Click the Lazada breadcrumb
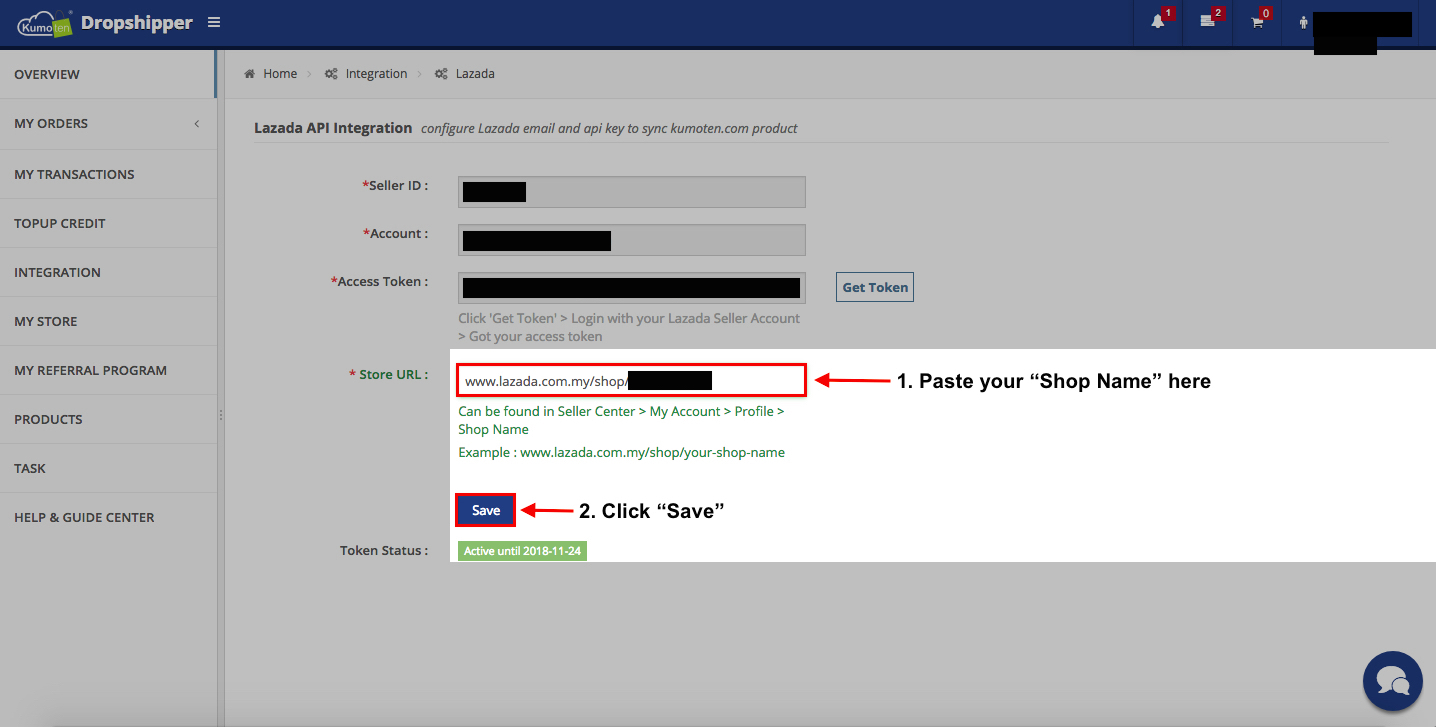Image resolution: width=1436 pixels, height=727 pixels. tap(475, 74)
